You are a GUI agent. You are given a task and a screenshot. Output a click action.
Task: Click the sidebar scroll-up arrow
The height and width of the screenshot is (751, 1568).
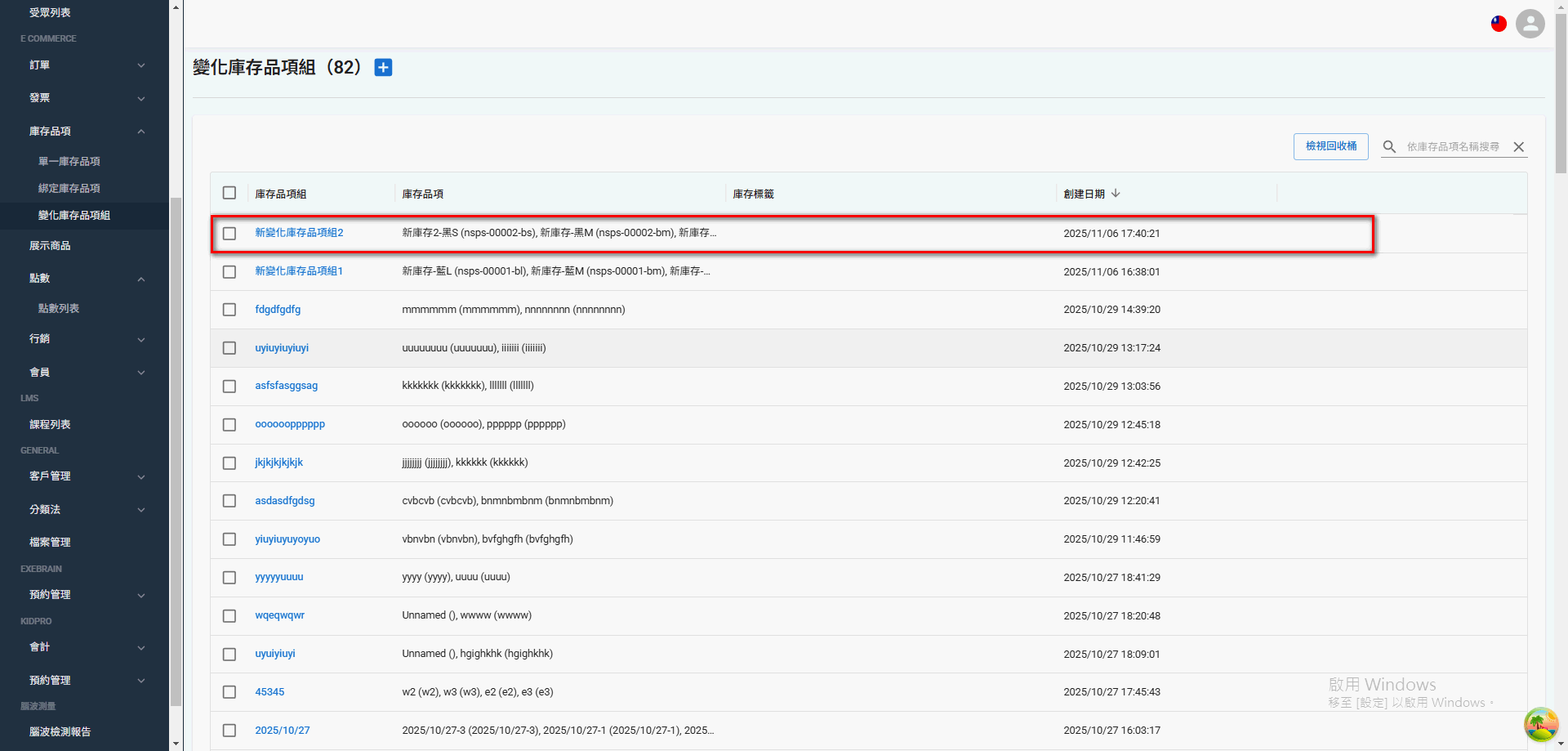(x=176, y=7)
